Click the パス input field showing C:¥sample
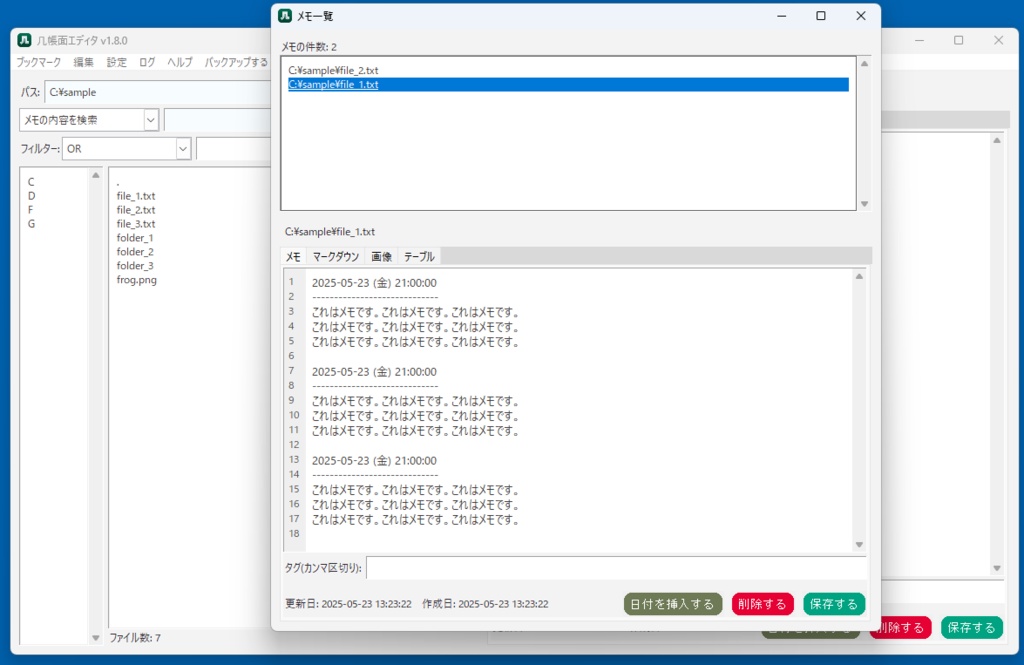The height and width of the screenshot is (665, 1024). coord(158,92)
